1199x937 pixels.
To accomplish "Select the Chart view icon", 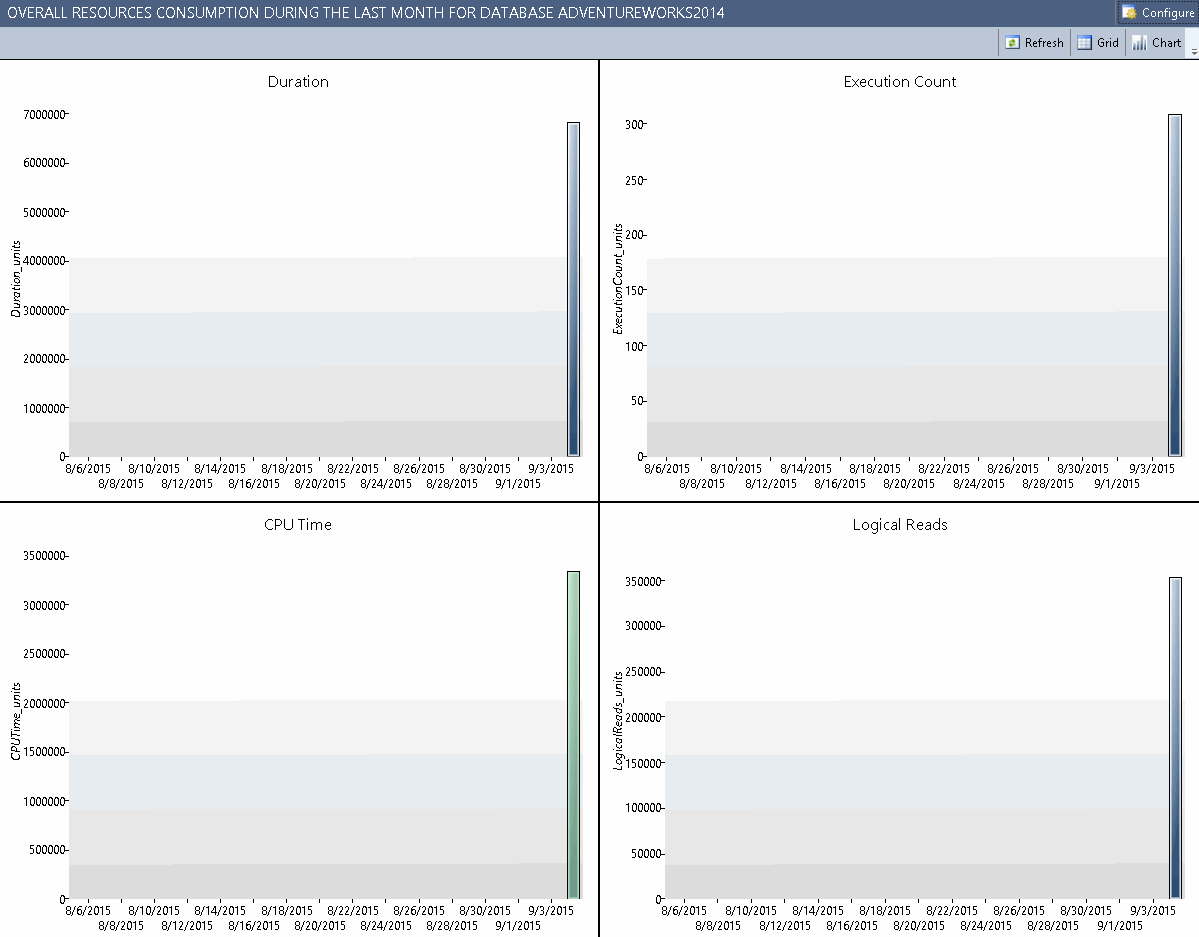I will pos(1140,42).
